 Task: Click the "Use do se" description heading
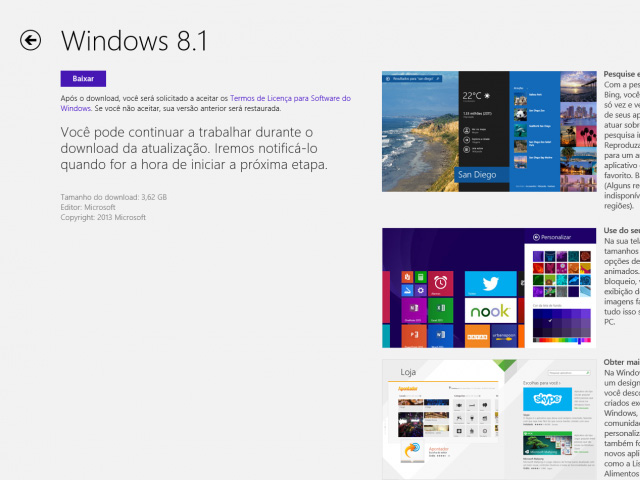621,231
